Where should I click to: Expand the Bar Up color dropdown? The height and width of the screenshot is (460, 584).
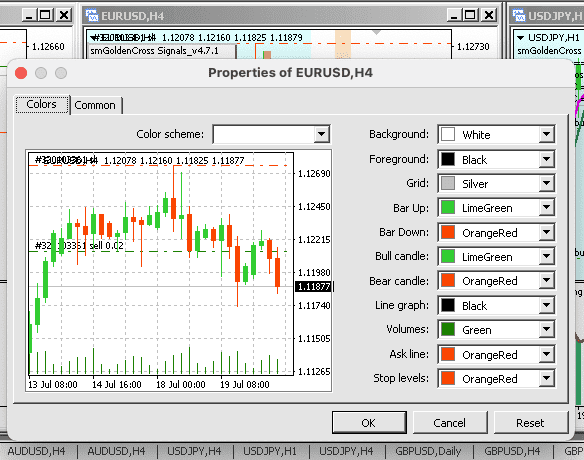coord(546,207)
